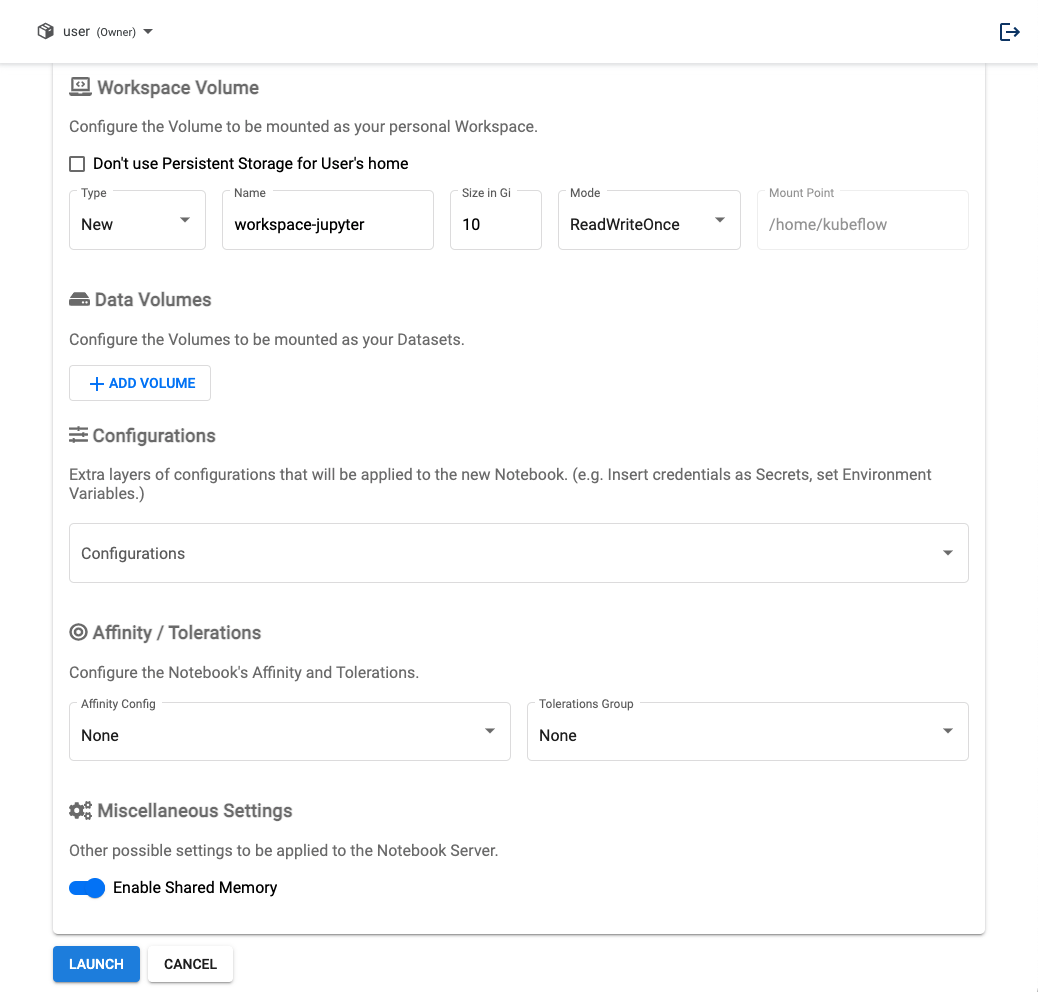This screenshot has height=992, width=1038.
Task: Click the namespace cube icon
Action: click(x=46, y=31)
